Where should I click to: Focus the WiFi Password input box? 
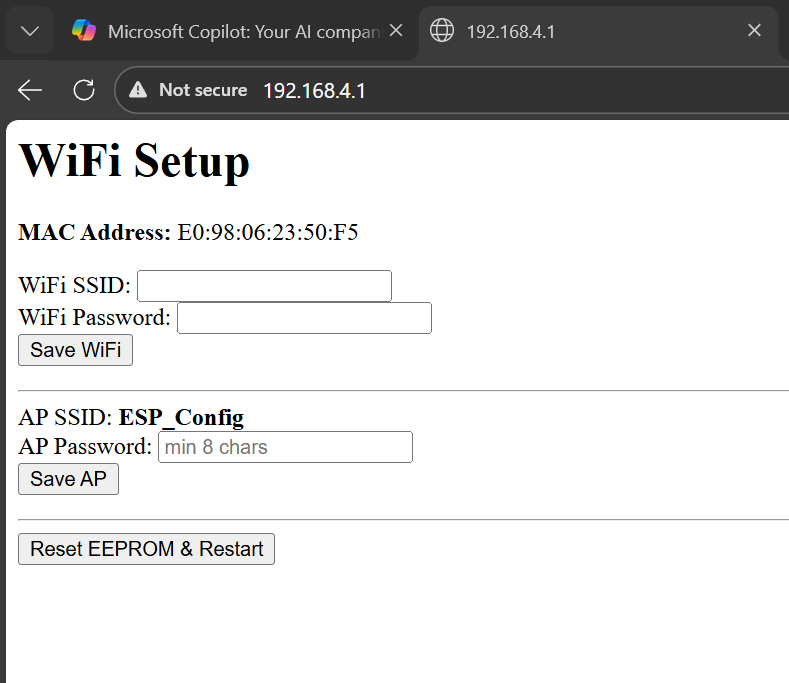(x=304, y=318)
